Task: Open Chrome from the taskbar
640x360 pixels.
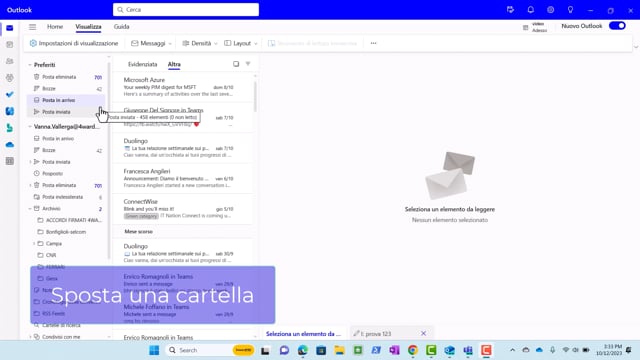Action: (413, 350)
